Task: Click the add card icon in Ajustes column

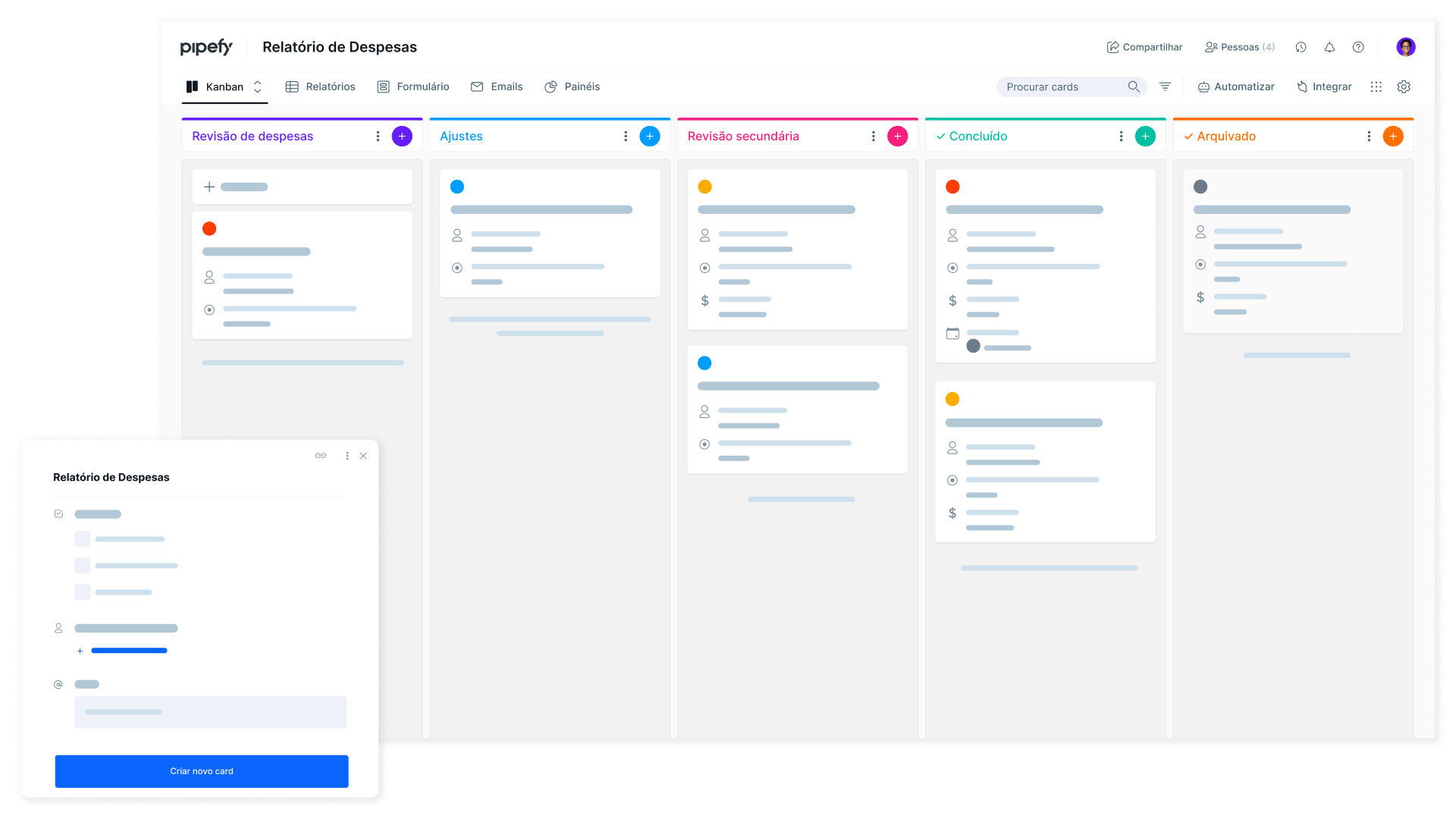Action: (x=650, y=136)
